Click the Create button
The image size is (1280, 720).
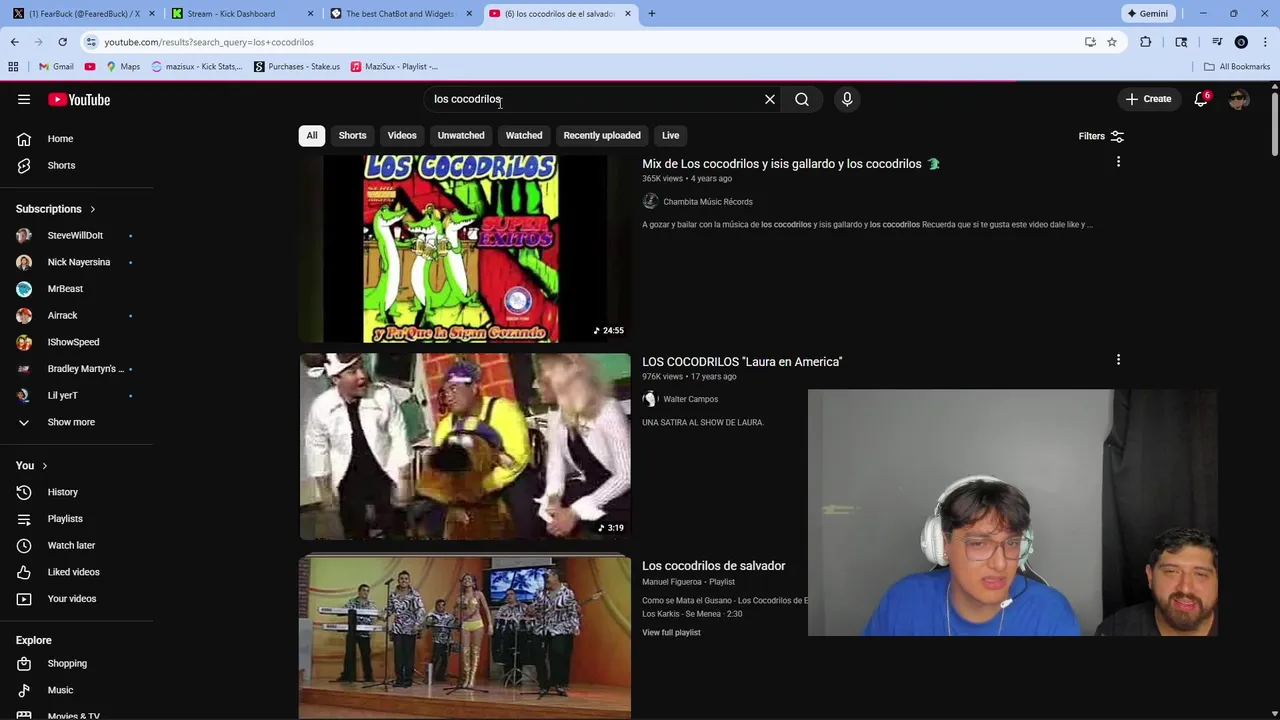tap(1148, 99)
